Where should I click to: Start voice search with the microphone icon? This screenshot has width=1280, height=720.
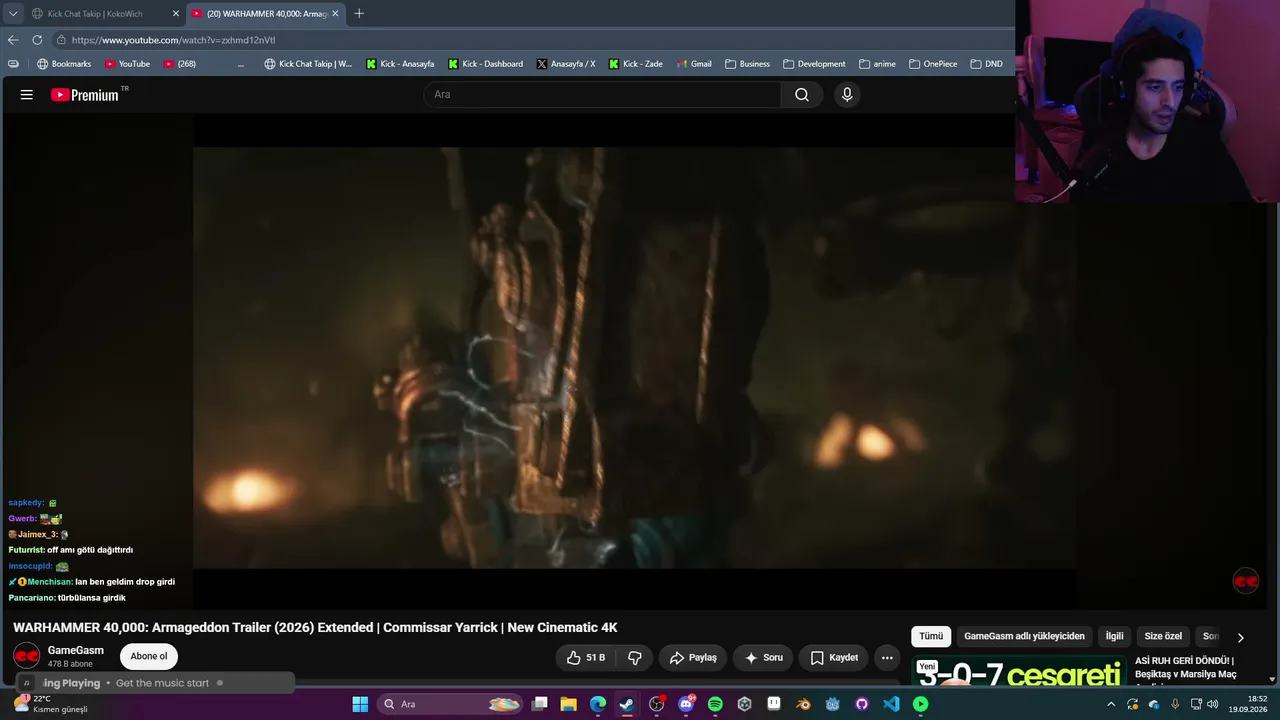(x=847, y=95)
